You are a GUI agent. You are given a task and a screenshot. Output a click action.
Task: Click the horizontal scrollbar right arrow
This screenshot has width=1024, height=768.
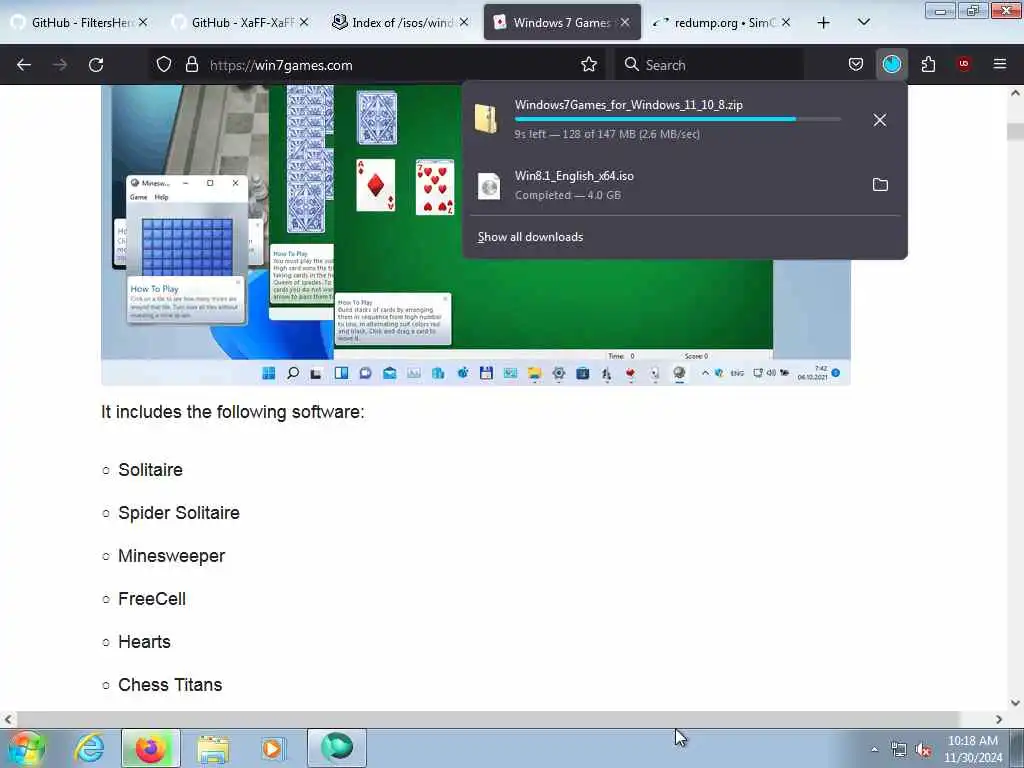coord(999,720)
